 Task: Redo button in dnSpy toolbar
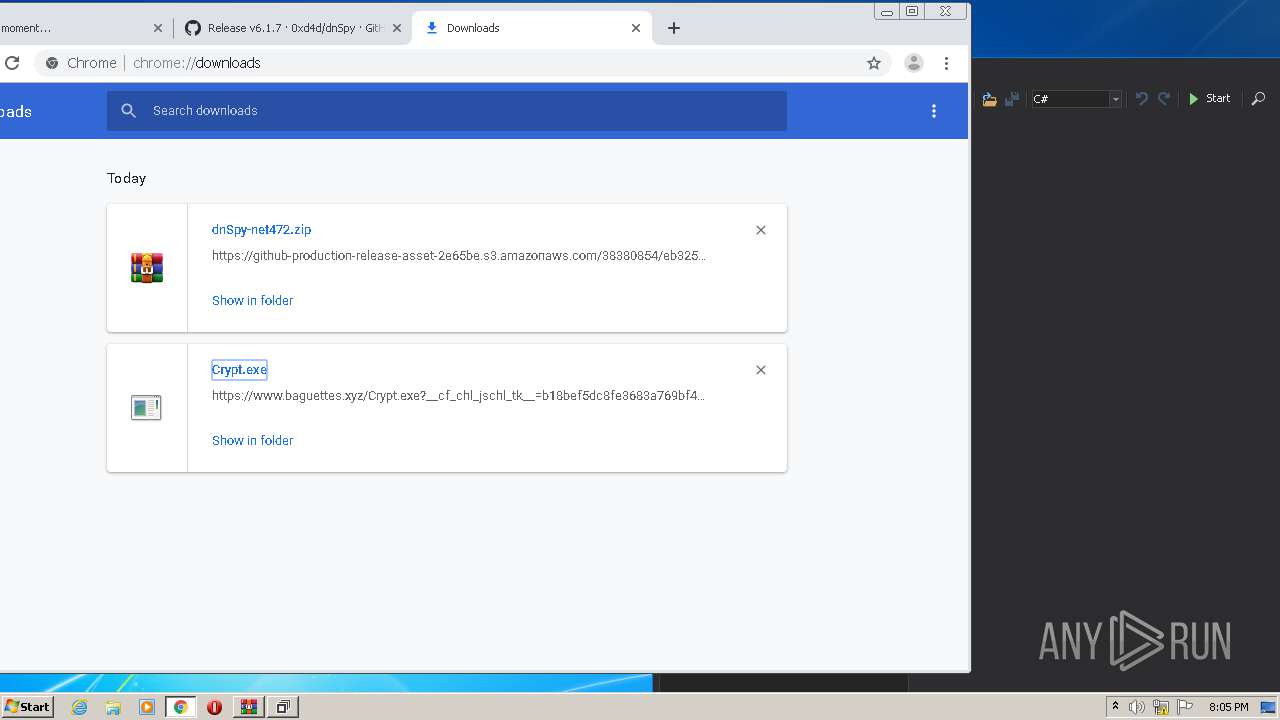[1164, 99]
